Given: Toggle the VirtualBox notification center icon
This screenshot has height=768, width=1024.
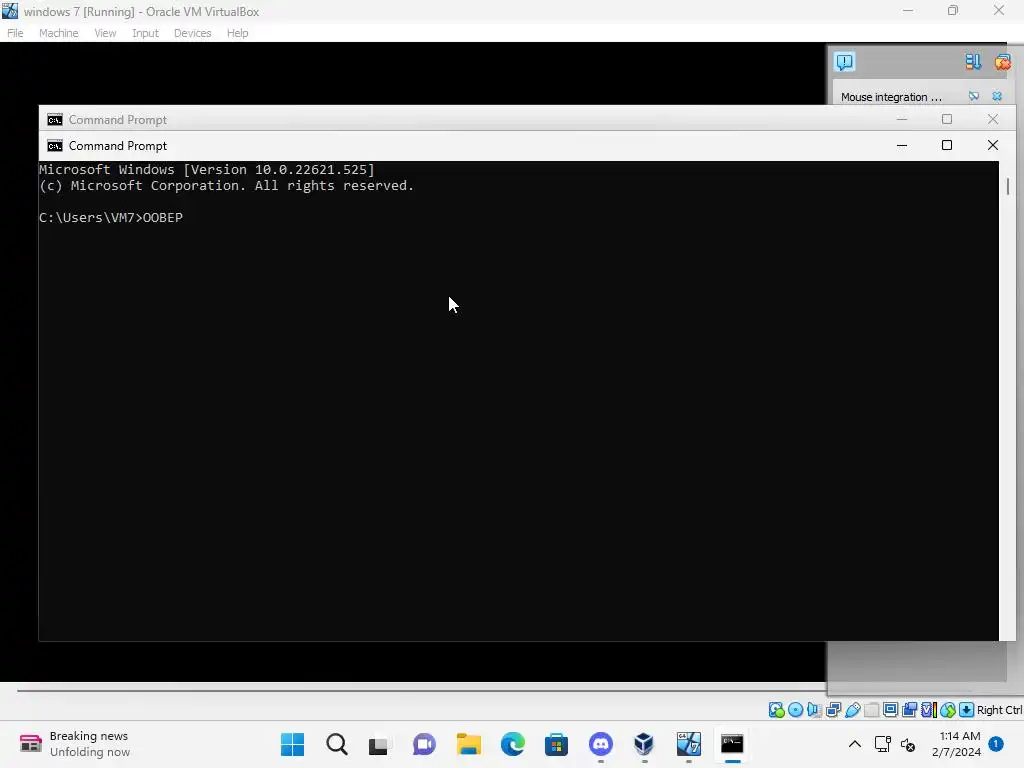Looking at the screenshot, I should click(844, 61).
